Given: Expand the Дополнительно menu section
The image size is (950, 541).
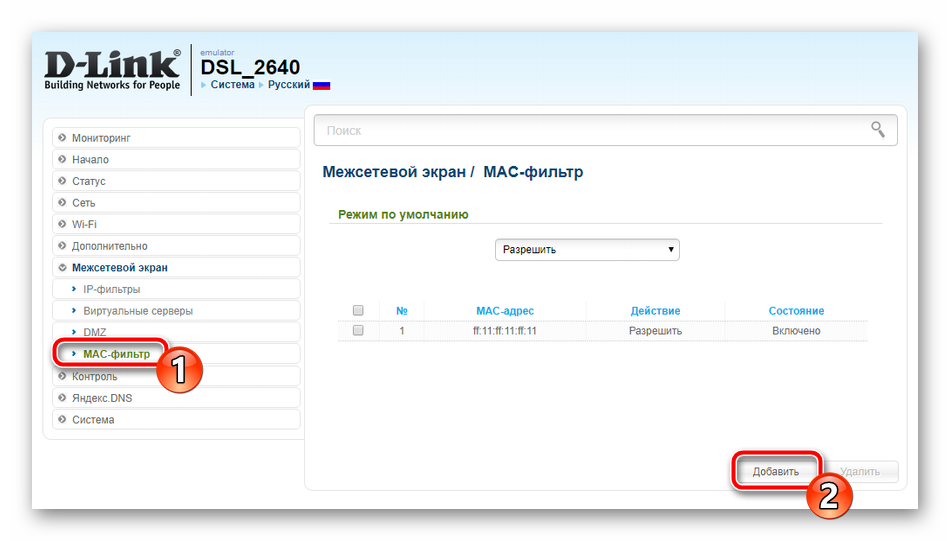Looking at the screenshot, I should [x=176, y=245].
